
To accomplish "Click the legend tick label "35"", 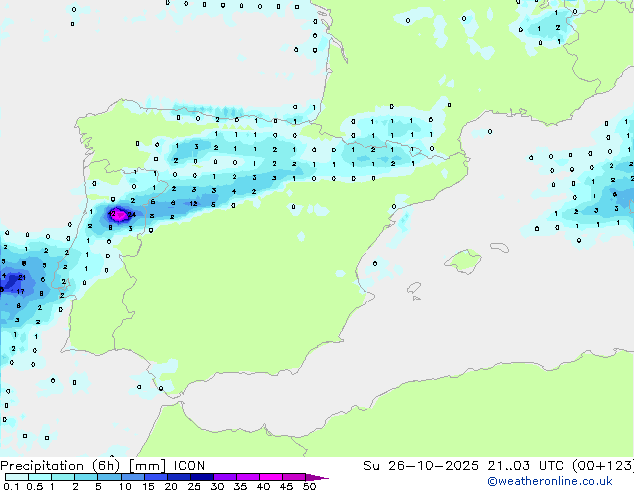I will click(x=240, y=486).
